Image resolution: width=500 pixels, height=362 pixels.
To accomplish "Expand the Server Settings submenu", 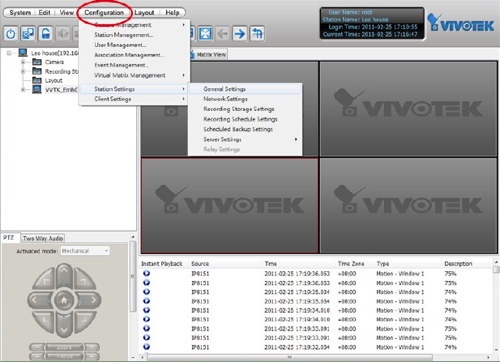I will click(x=245, y=139).
